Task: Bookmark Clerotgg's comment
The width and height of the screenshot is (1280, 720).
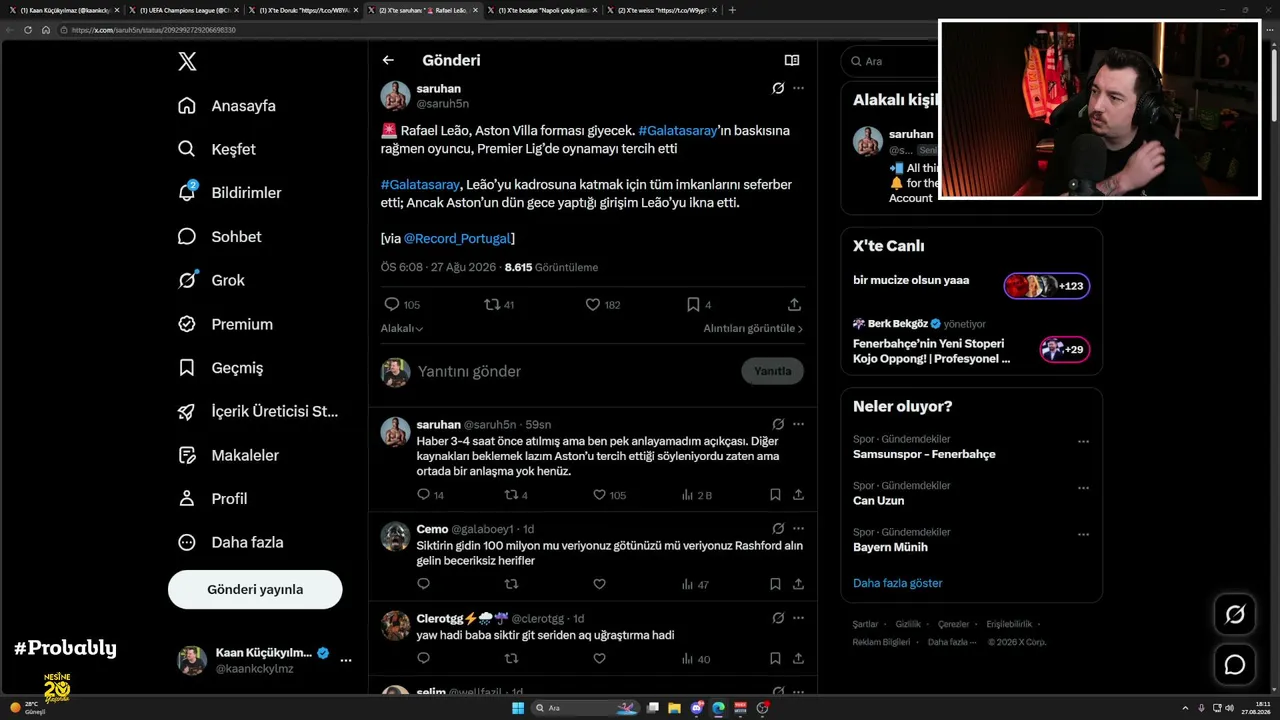Action: [775, 658]
